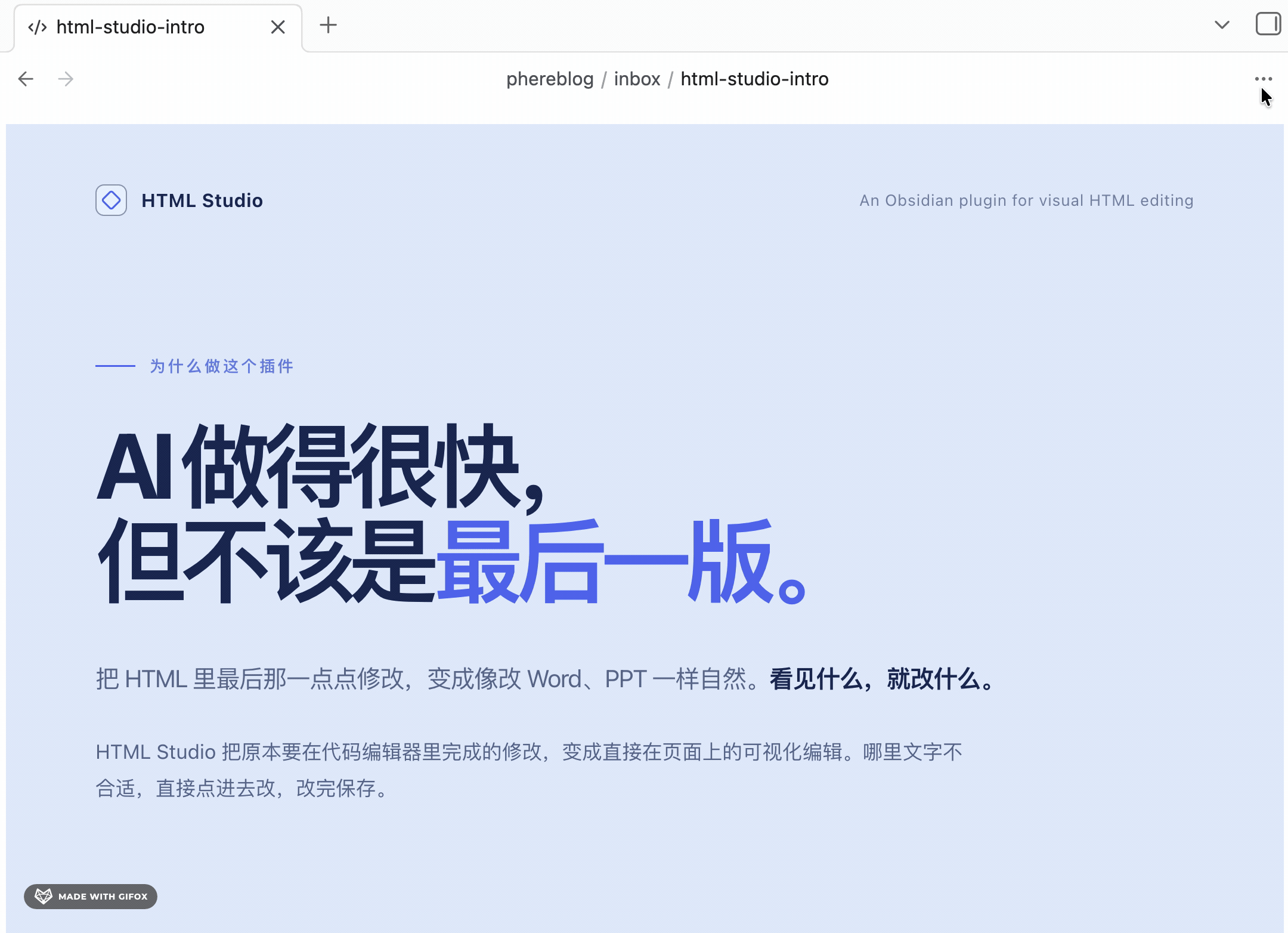Viewport: 1288px width, 933px height.
Task: Close the html-studio-intro tab
Action: 278,27
